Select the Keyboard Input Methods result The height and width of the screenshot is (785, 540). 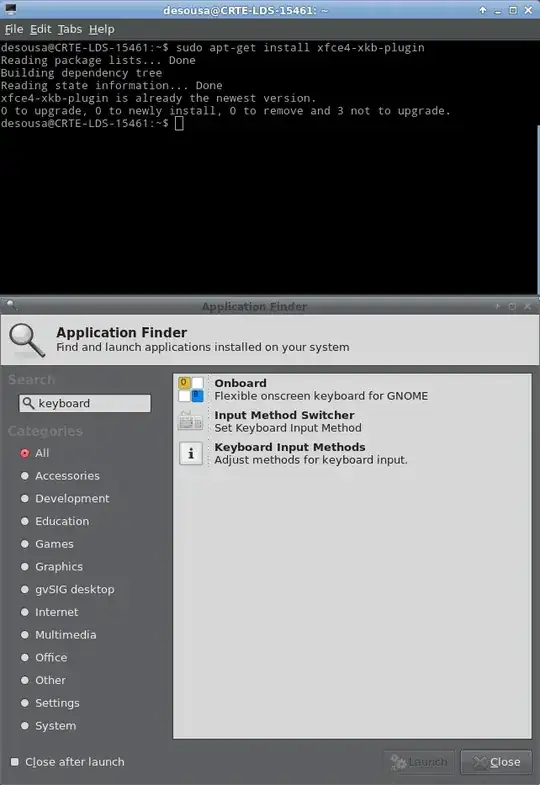pos(352,453)
